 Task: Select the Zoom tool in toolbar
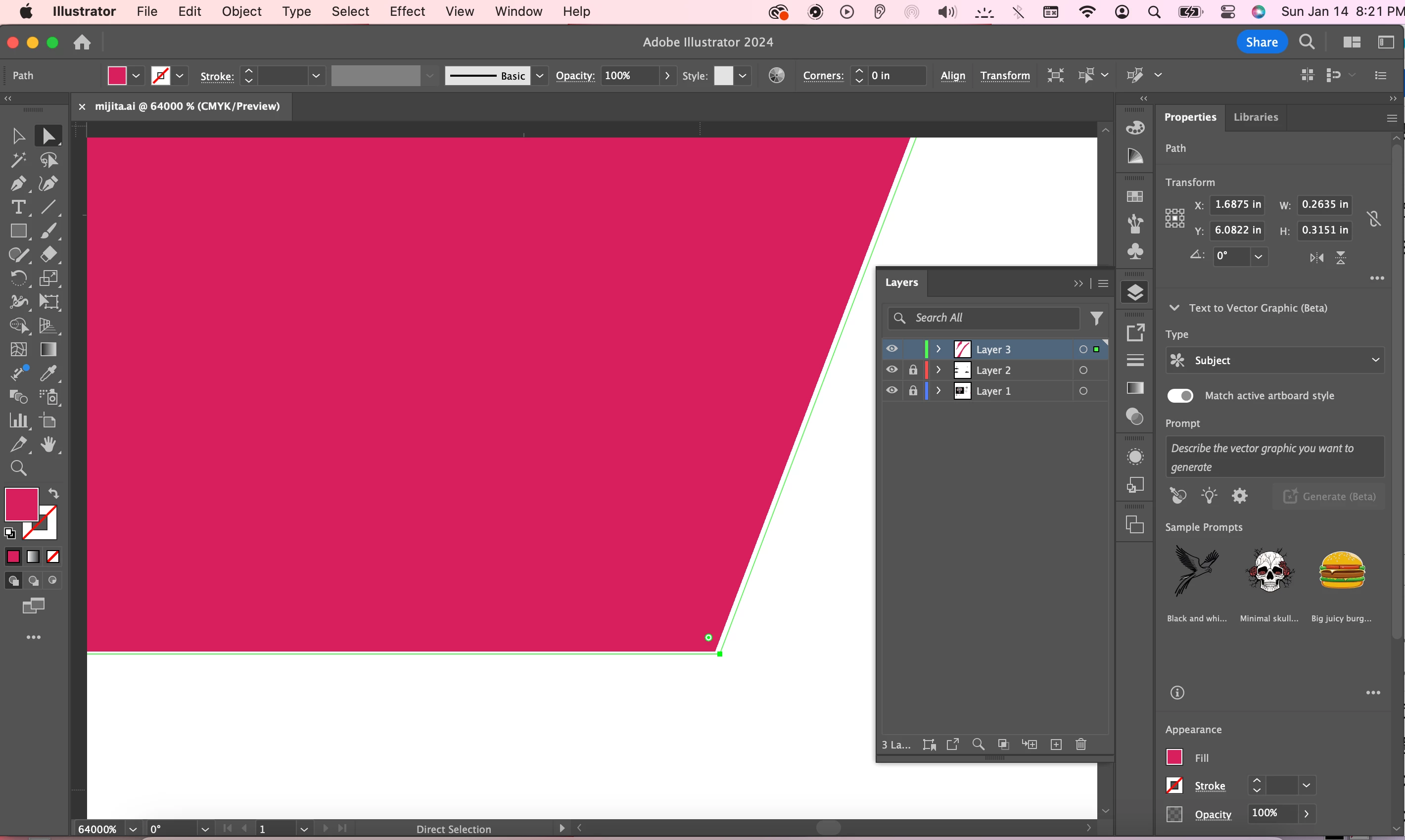[18, 468]
